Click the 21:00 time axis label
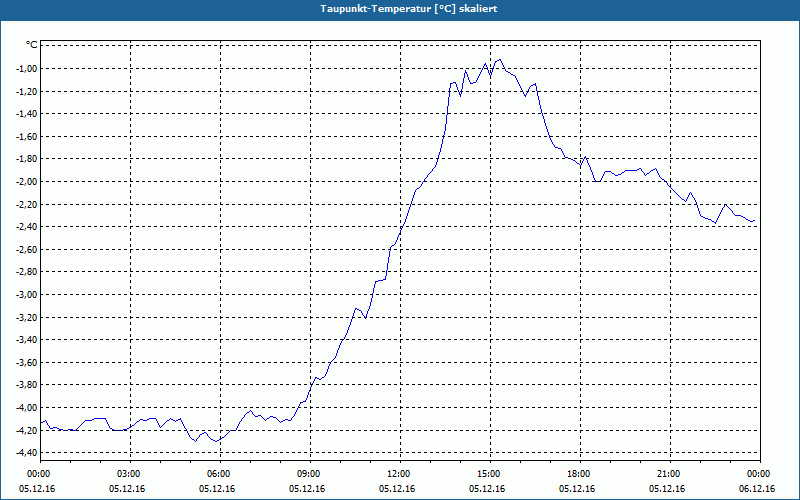800x500 pixels. pyautogui.click(x=670, y=474)
